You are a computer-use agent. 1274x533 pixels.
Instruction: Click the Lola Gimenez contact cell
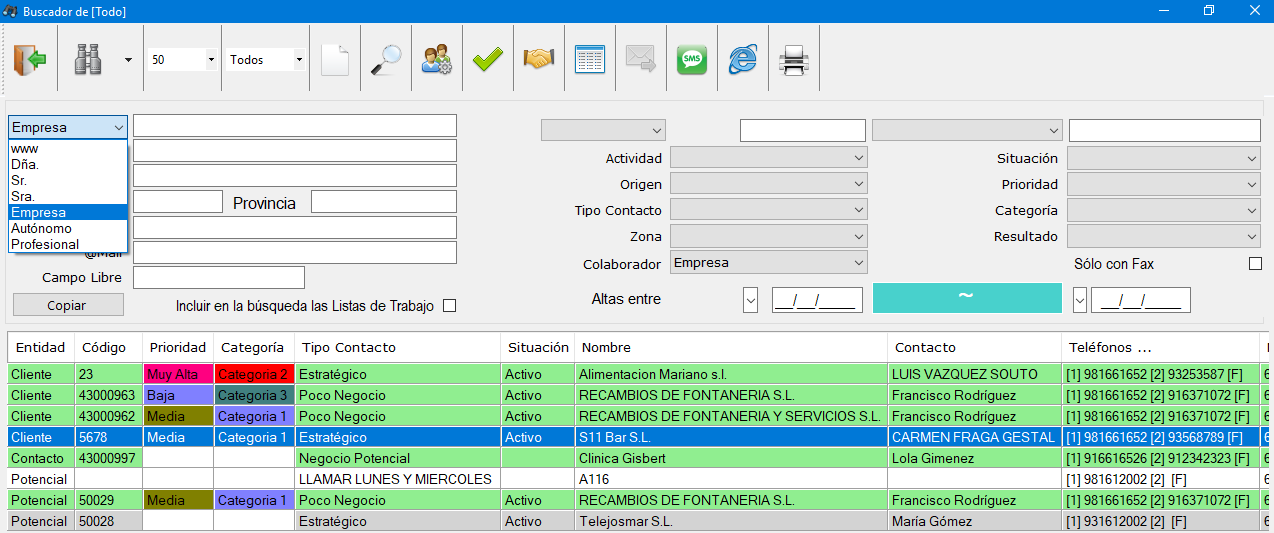coord(974,458)
